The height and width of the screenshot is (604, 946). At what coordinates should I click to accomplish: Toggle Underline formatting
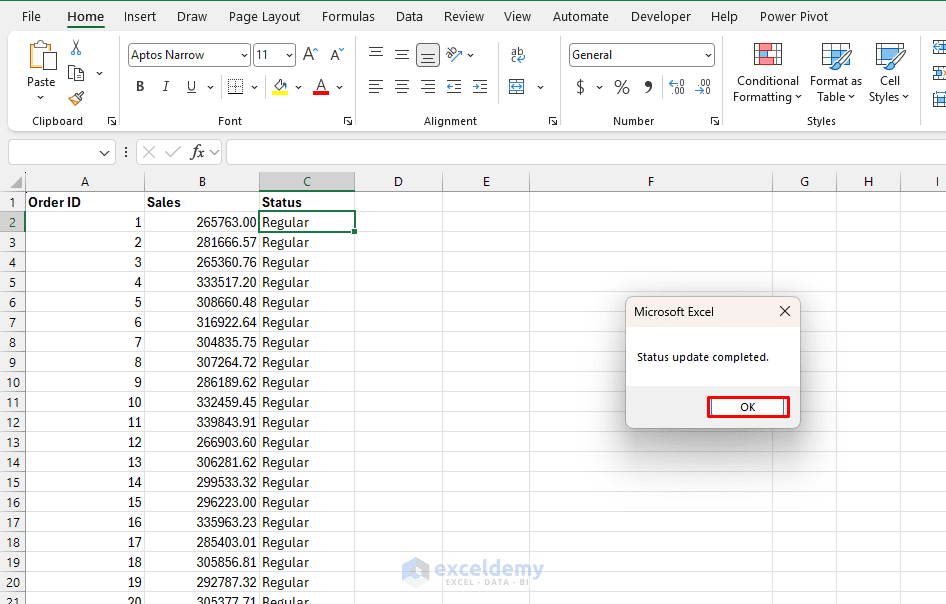[x=191, y=87]
